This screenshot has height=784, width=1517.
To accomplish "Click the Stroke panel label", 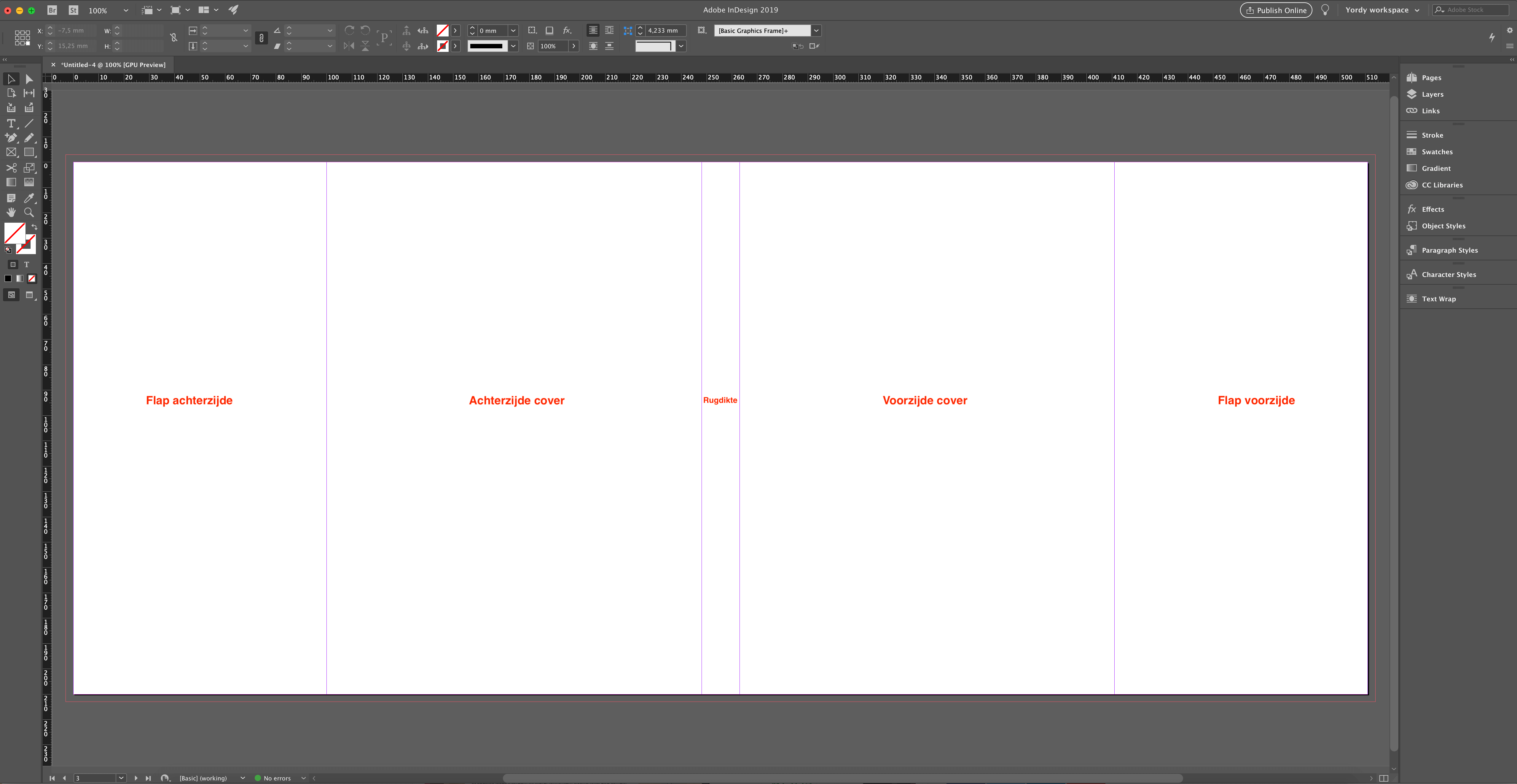I will 1432,134.
